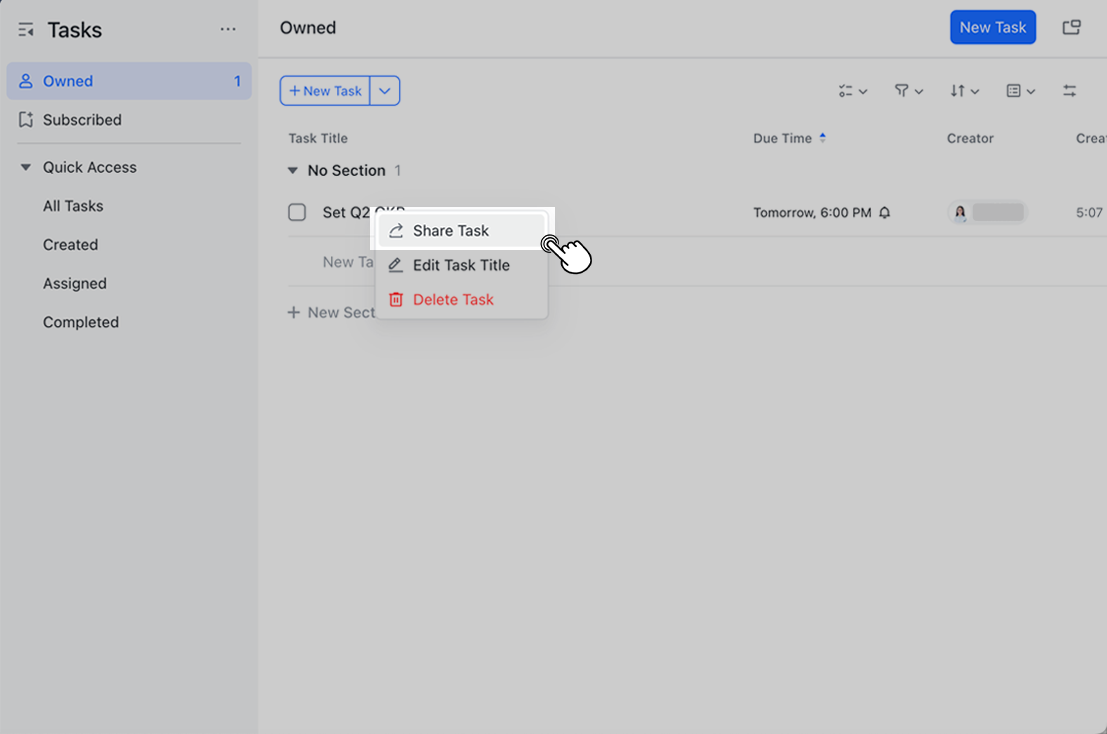Screen dimensions: 1107x734
Task: Open the New Task dropdown arrow
Action: click(385, 90)
